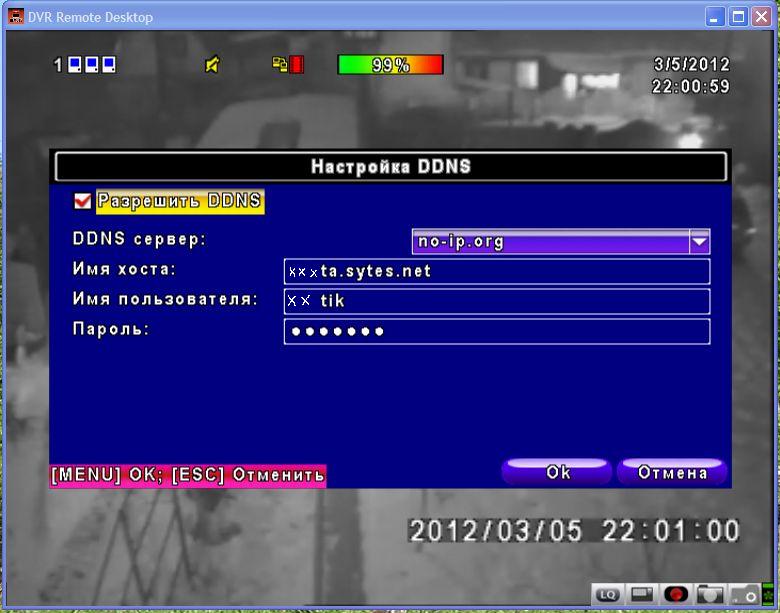Click the Имя пользователя input field

click(496, 302)
